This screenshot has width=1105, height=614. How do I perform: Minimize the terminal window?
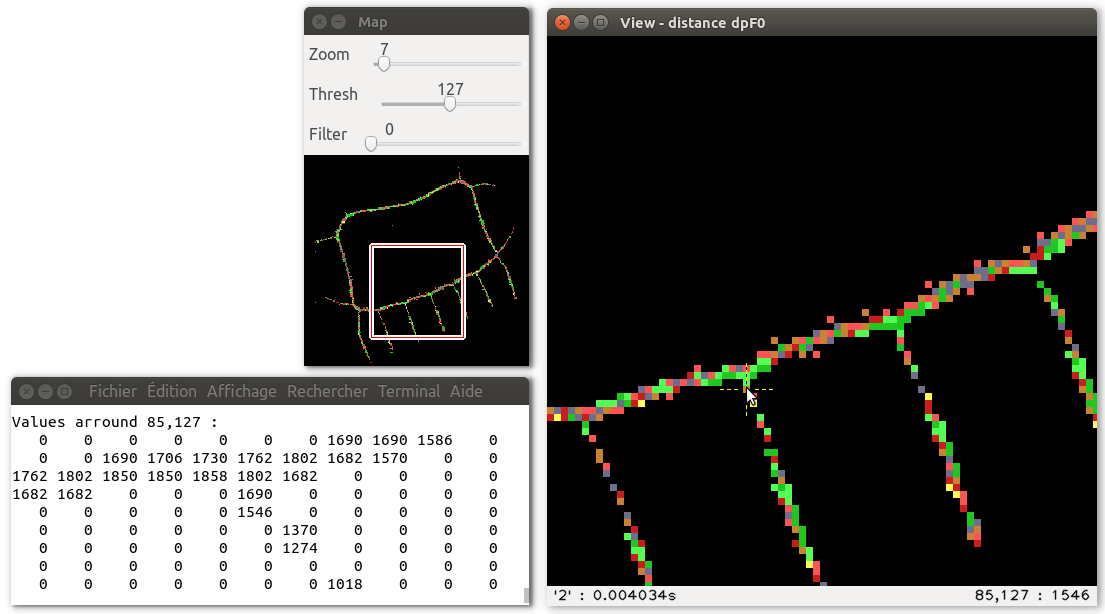(x=45, y=391)
